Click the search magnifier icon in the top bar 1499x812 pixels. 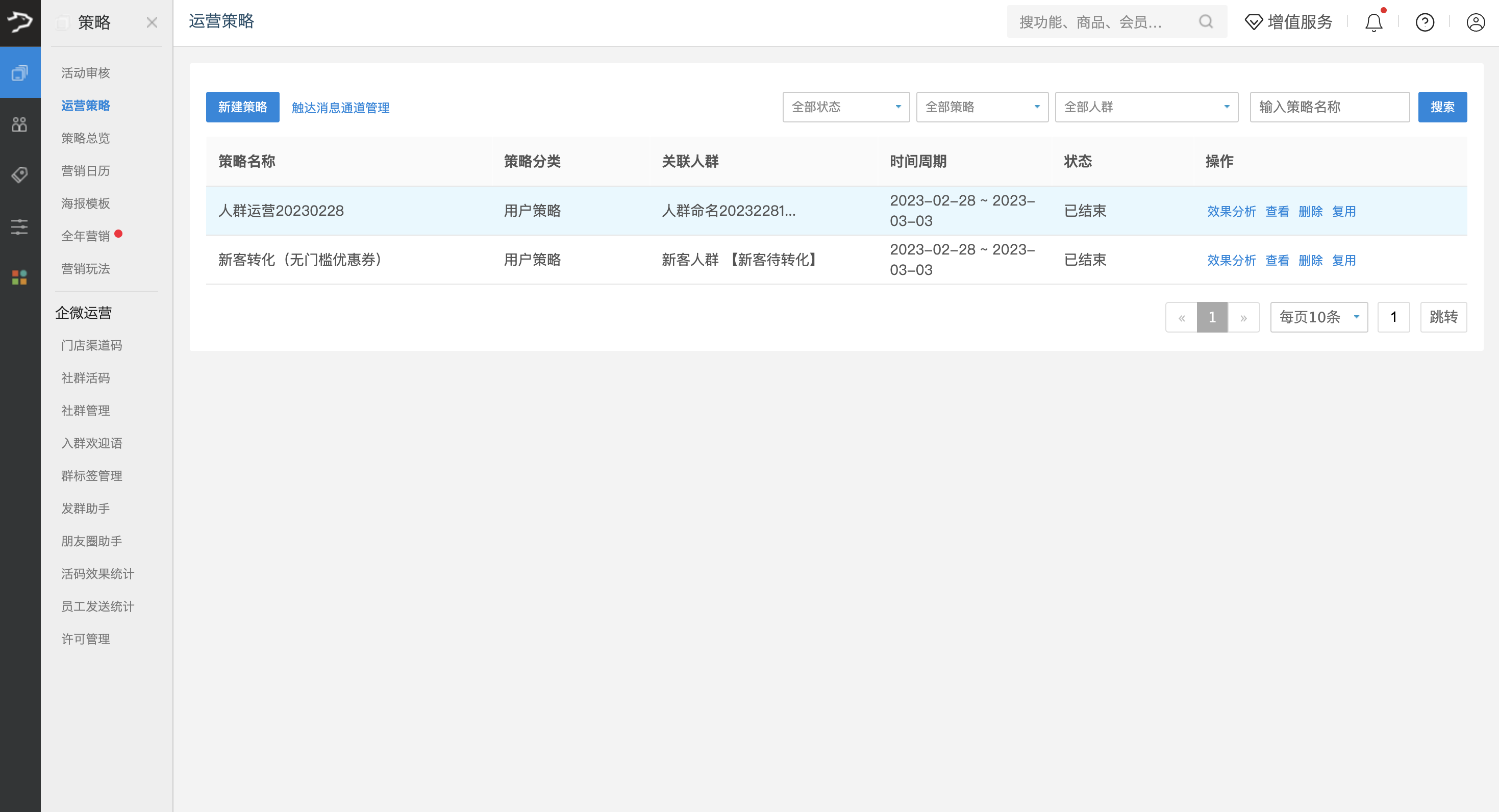coord(1206,22)
